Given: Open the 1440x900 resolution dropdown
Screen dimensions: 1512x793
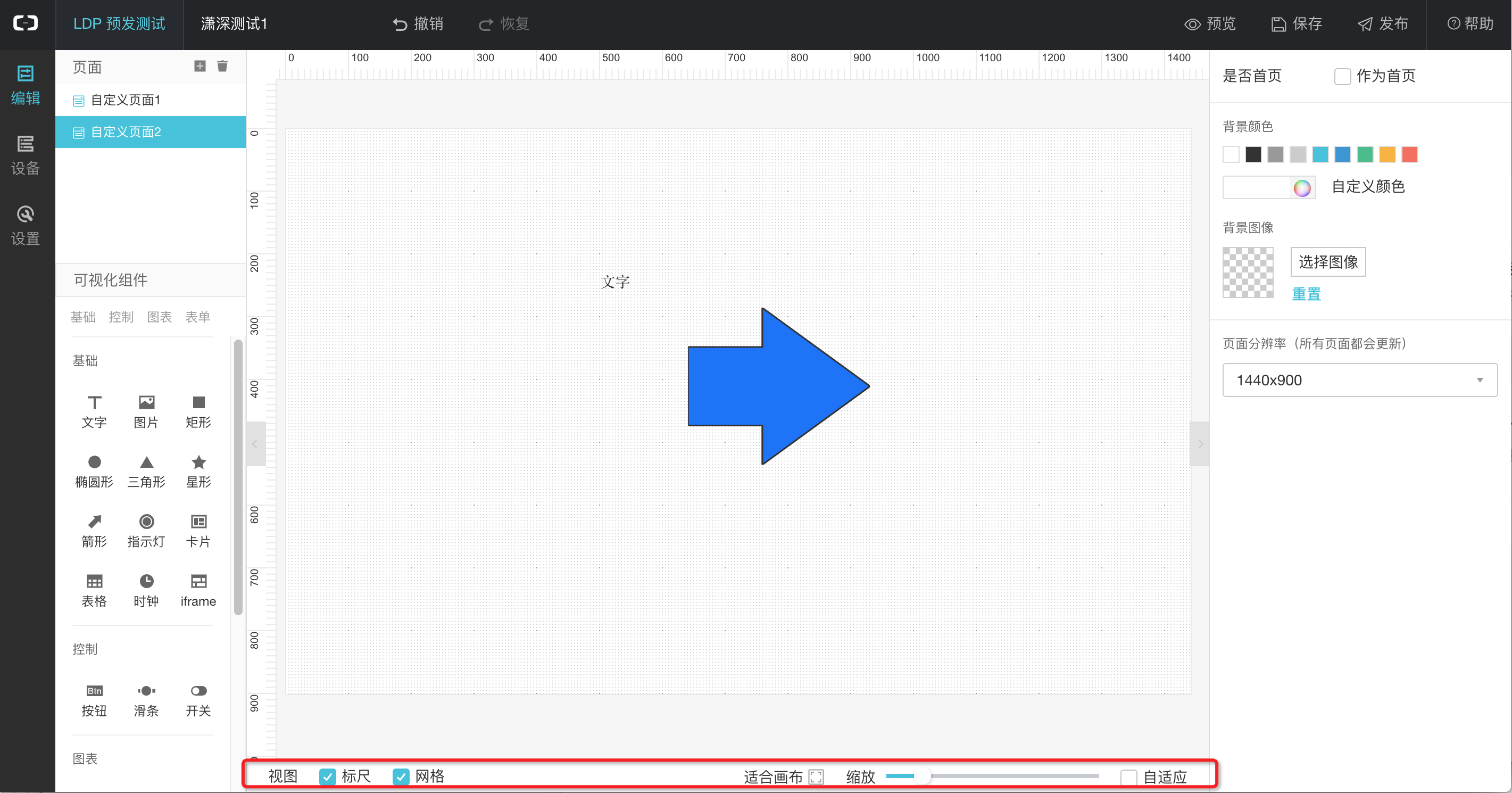Looking at the screenshot, I should (1359, 380).
